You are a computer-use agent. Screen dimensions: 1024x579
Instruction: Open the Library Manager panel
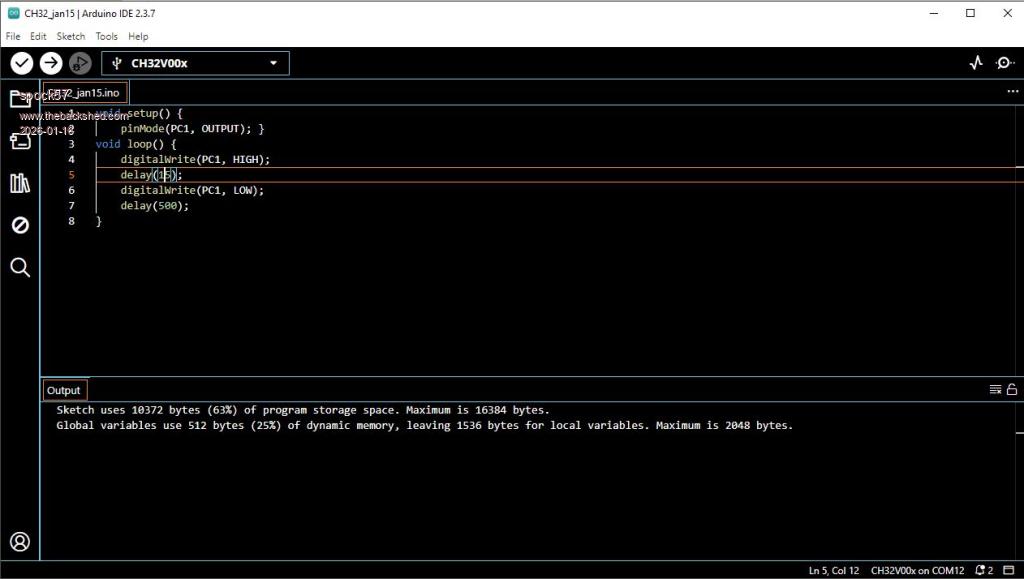coord(20,183)
